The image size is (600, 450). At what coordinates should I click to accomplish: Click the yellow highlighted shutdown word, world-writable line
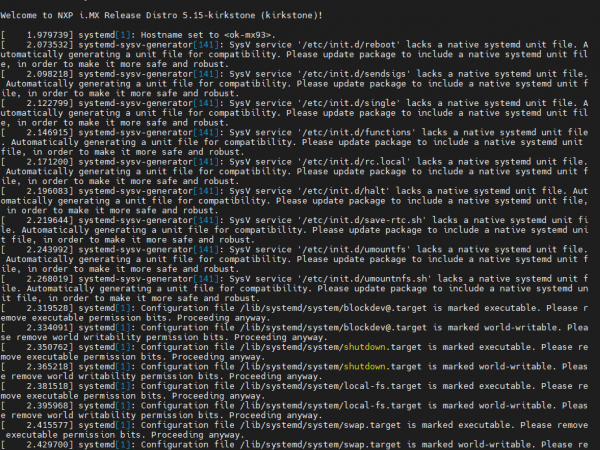coord(362,366)
